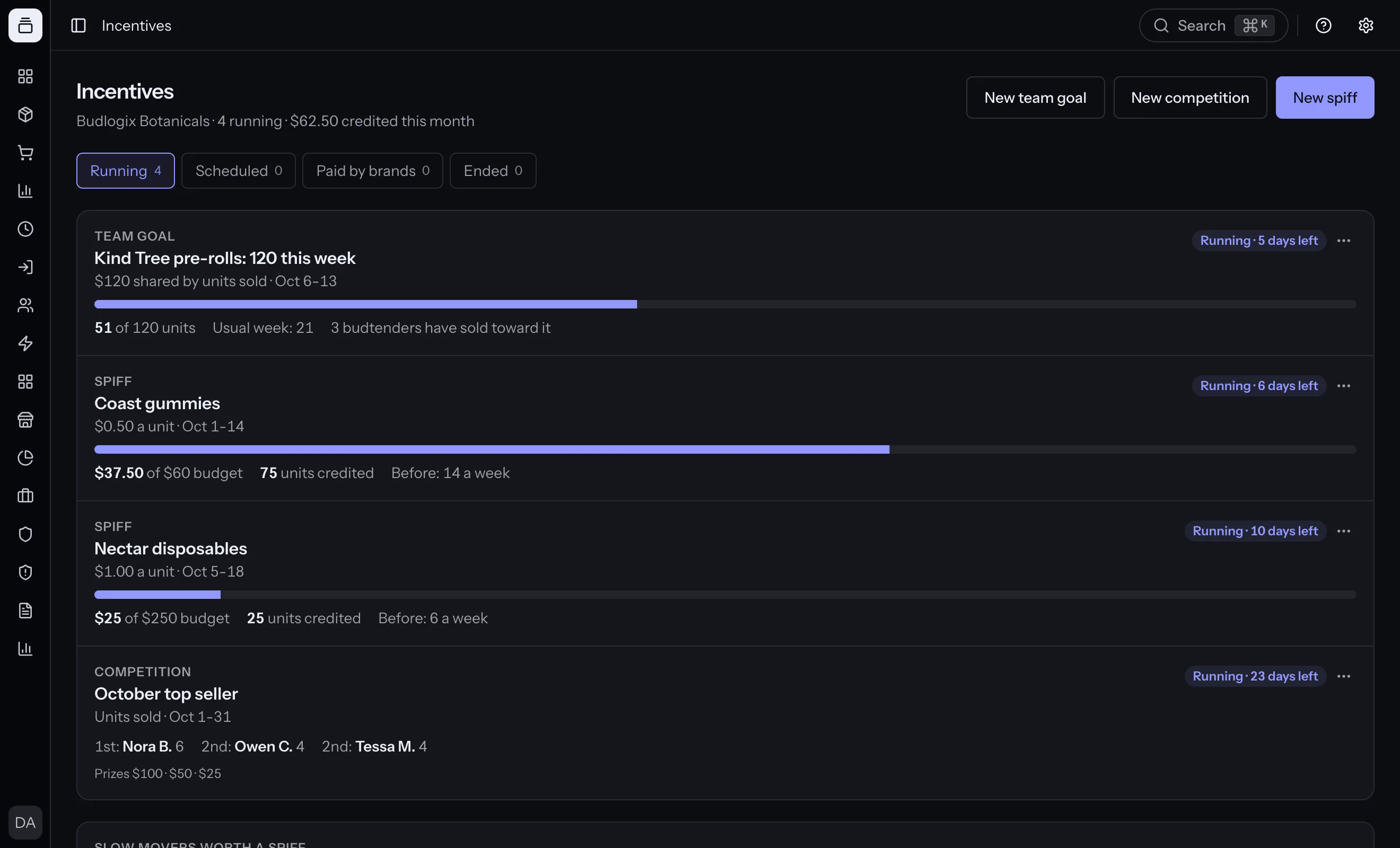Click the storefront icon in sidebar
The width and height of the screenshot is (1400, 848).
pos(25,420)
